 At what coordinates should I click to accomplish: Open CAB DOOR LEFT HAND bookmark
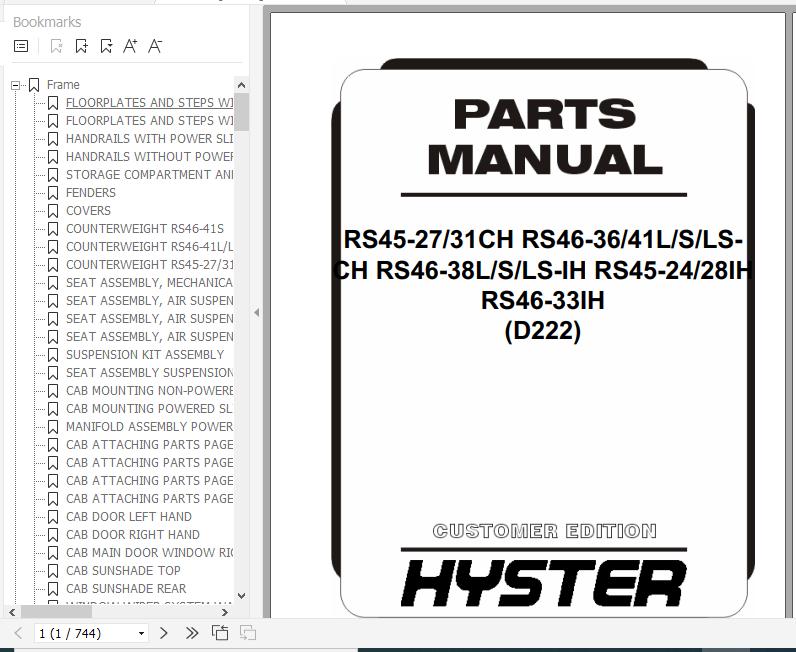pos(129,516)
